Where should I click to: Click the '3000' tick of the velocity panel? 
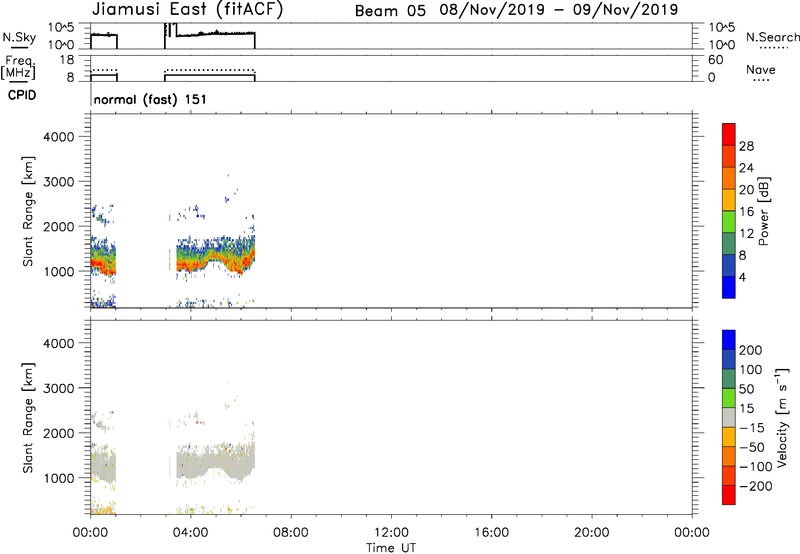[x=59, y=388]
